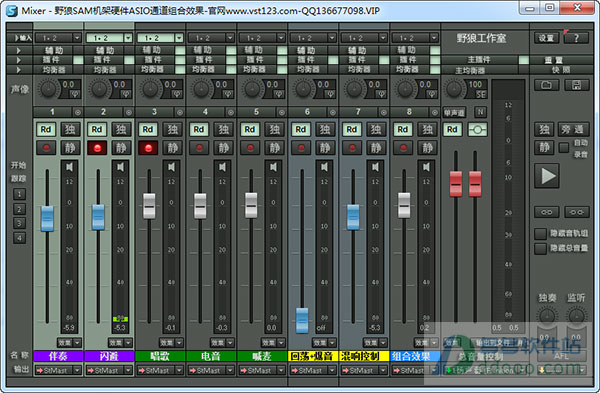Disarm the lit record button on channel 2
Screen dimensions: 600x393
97,148
